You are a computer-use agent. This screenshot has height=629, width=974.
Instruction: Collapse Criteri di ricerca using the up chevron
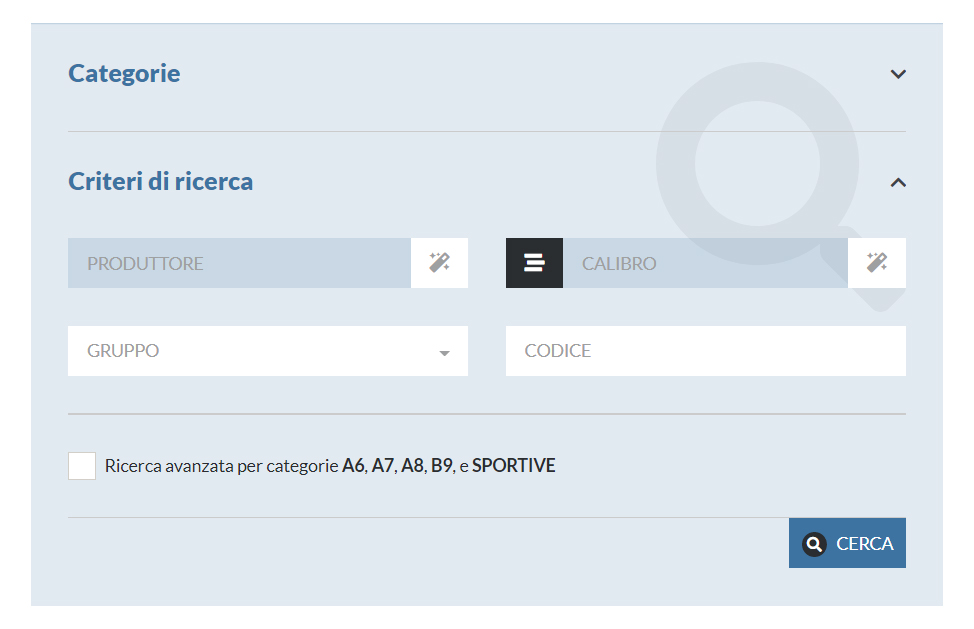click(x=898, y=183)
